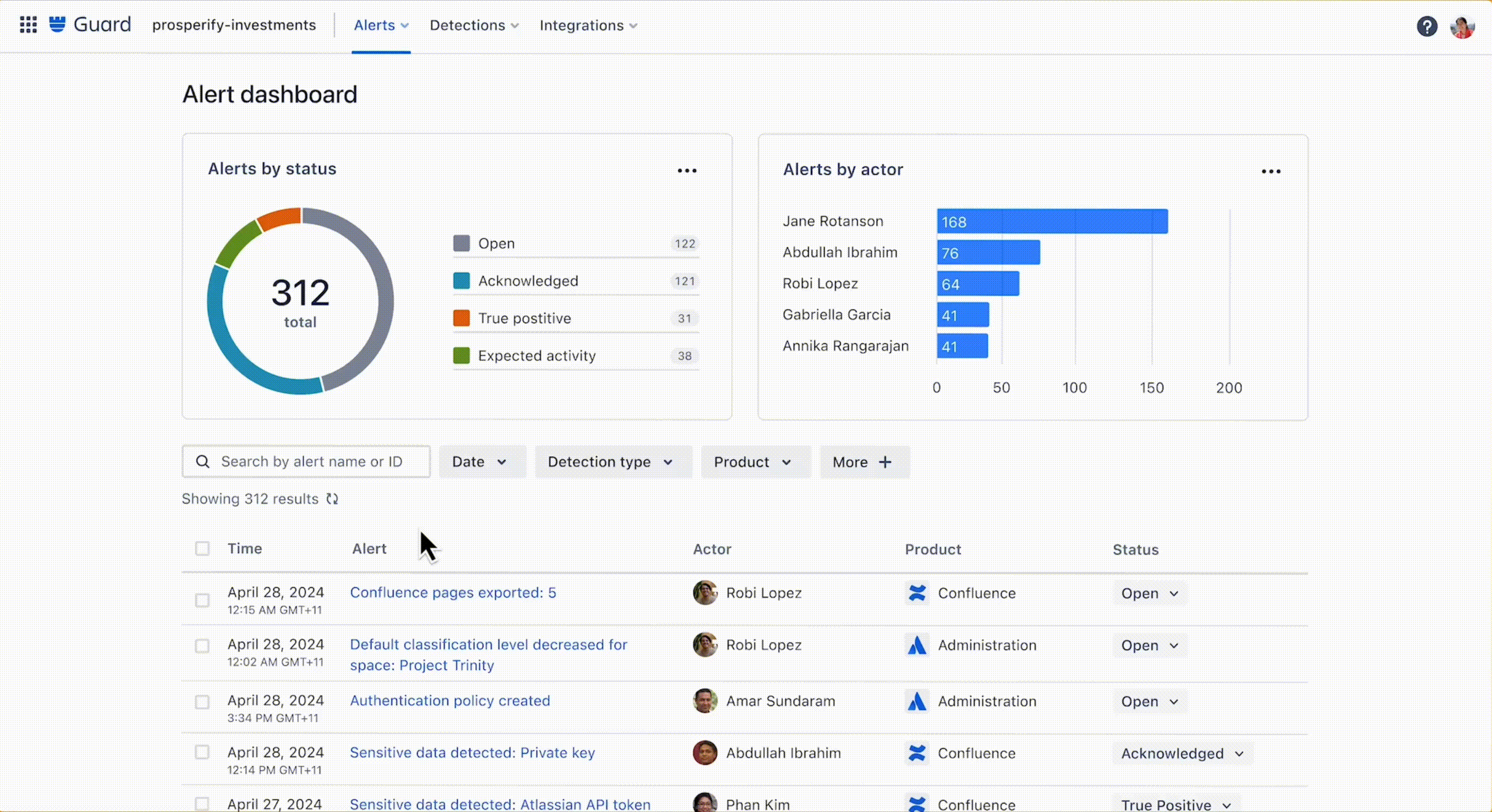Screen dimensions: 1492x812
Task: Open the Integrations menu
Action: coord(588,25)
